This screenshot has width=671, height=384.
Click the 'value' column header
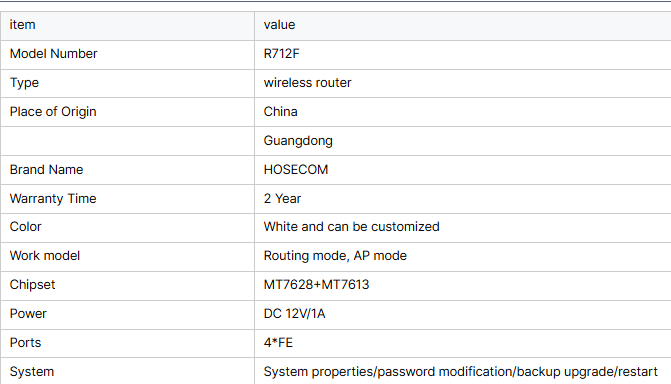279,25
